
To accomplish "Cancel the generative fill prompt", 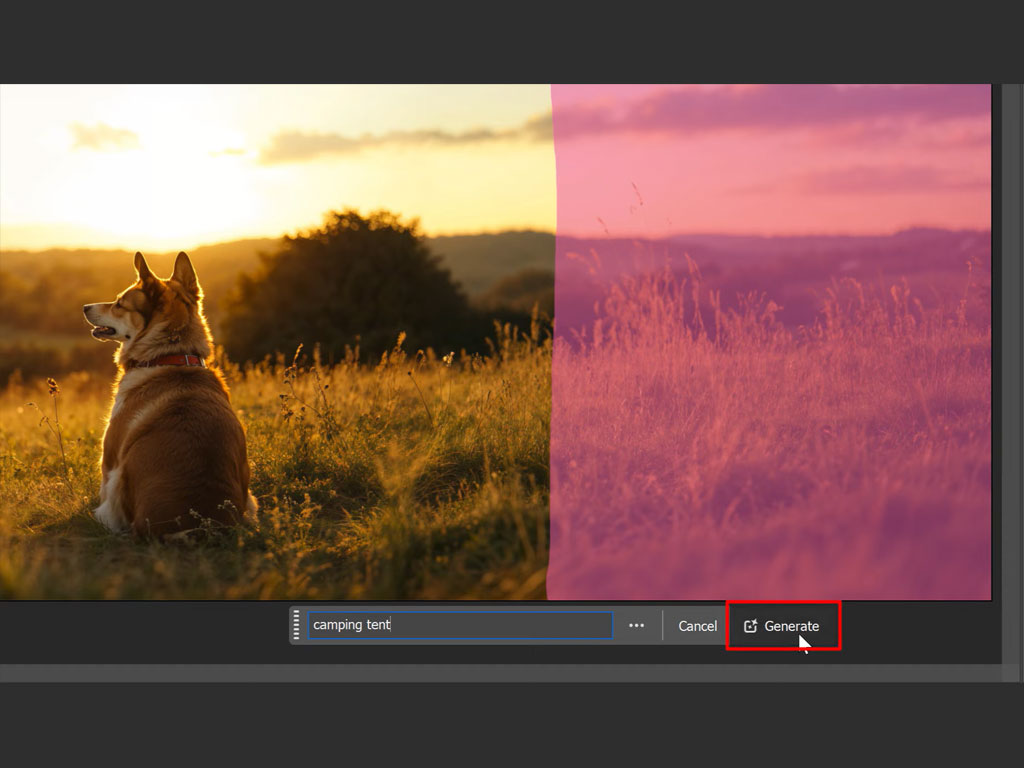I will point(697,626).
